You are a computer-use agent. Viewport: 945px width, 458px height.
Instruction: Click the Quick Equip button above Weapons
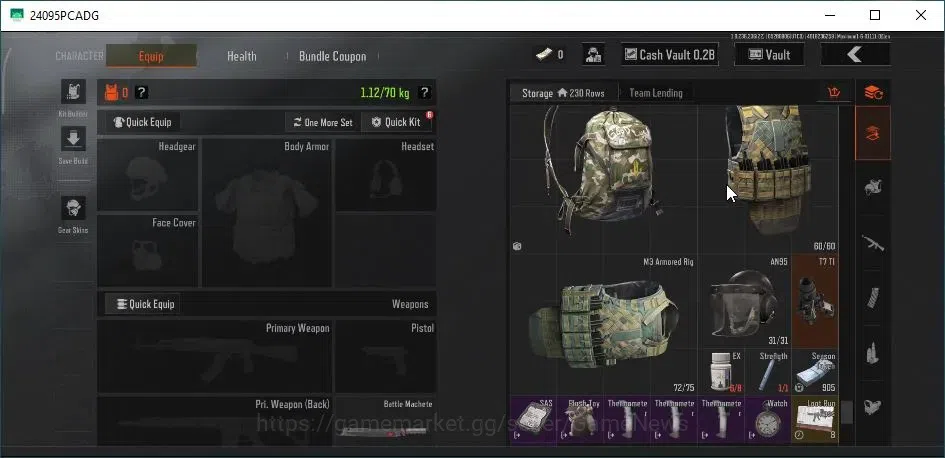point(143,304)
